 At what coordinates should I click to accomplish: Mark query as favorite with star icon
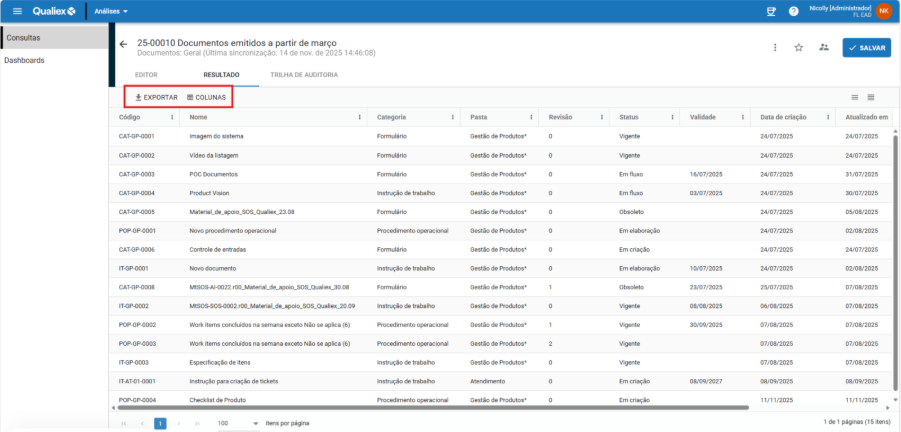(798, 47)
